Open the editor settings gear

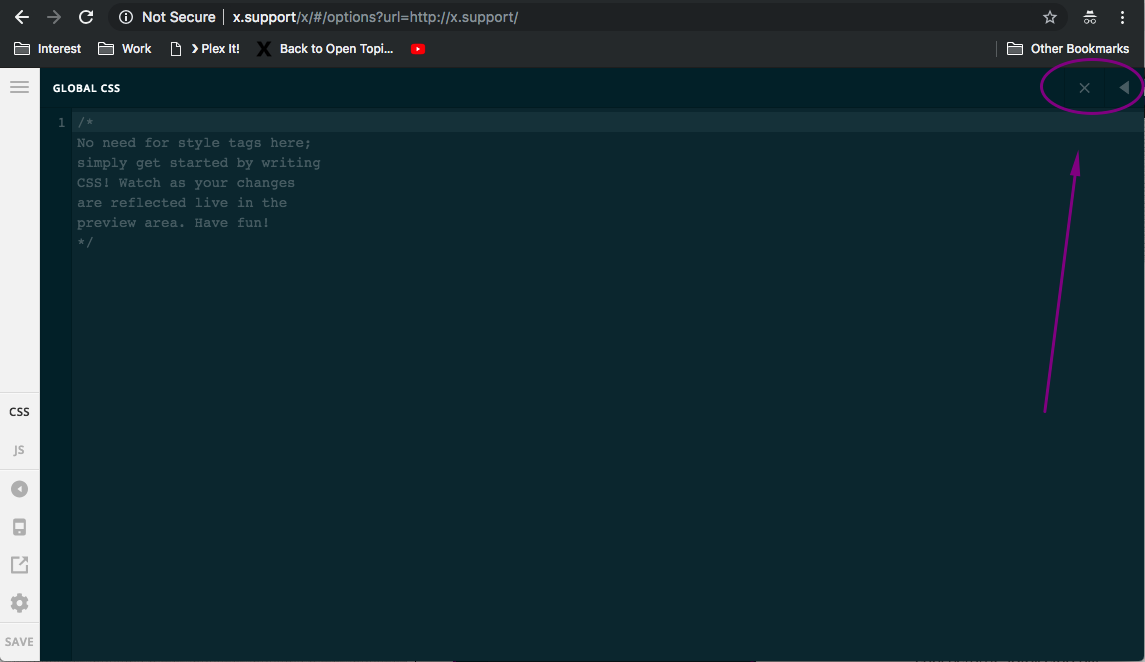[x=19, y=602]
